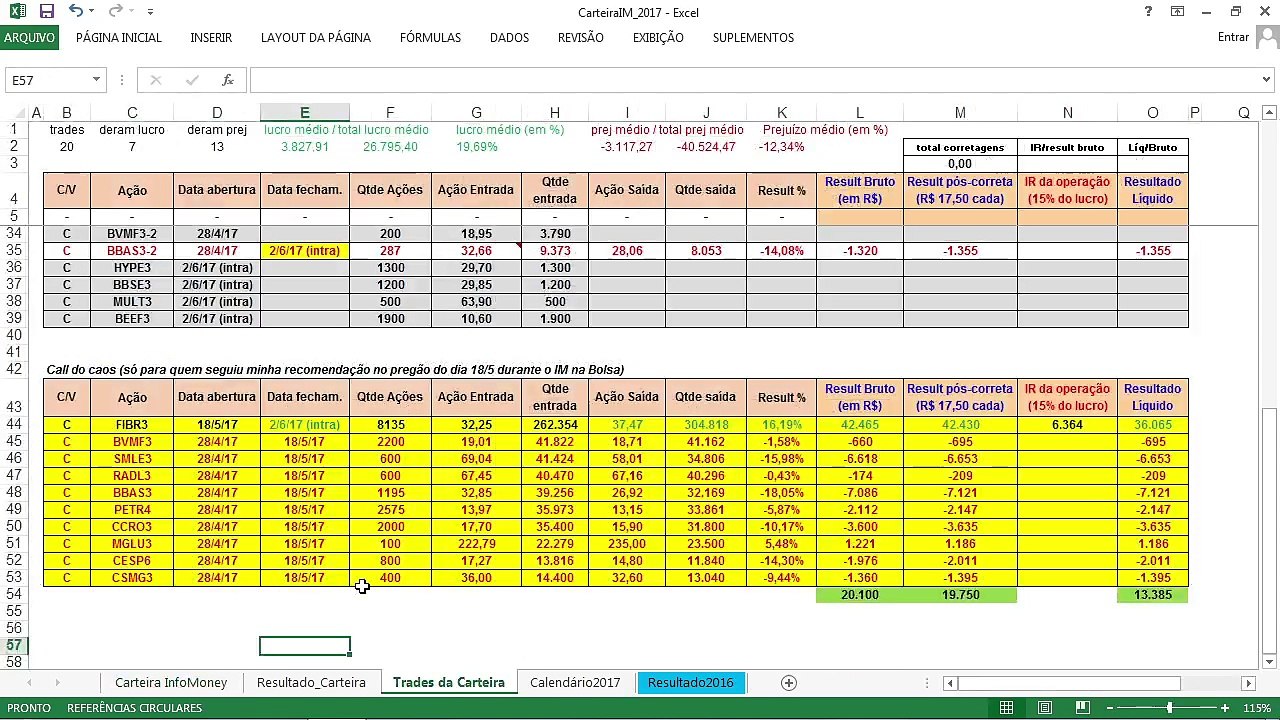Switch to Page Break Preview icon
The image size is (1280, 720).
tap(1082, 708)
